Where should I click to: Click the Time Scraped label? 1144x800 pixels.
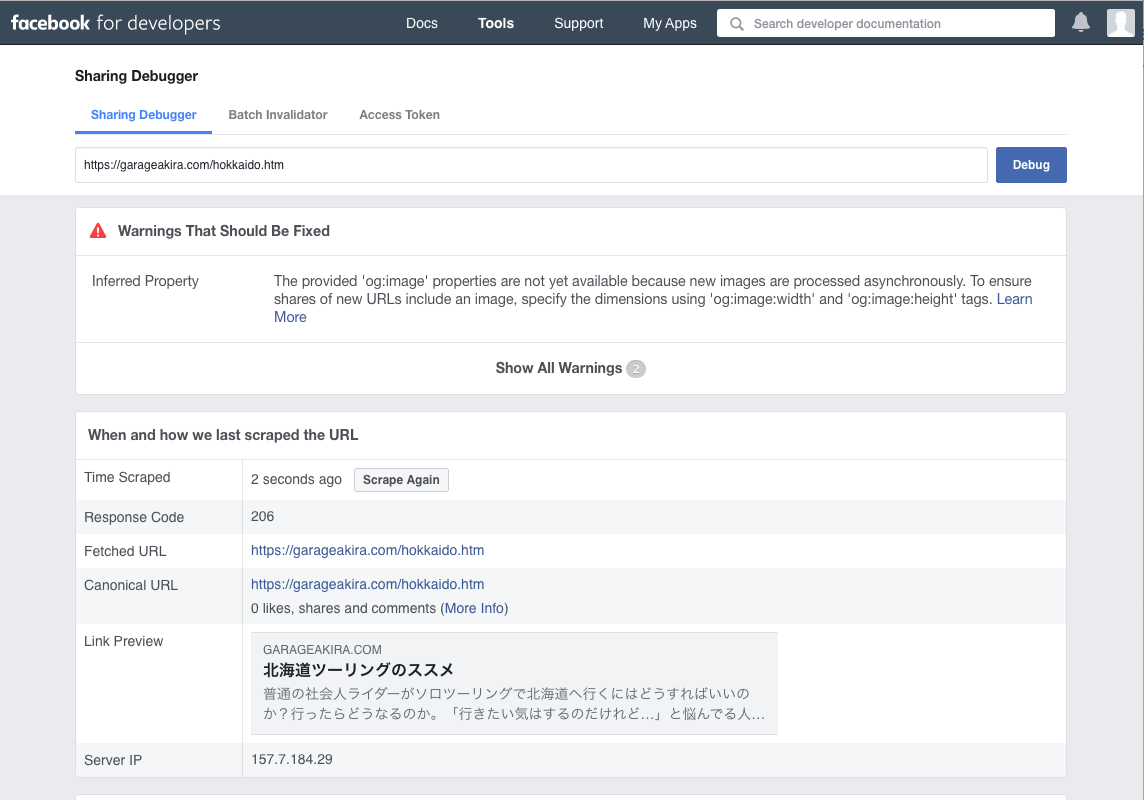click(x=127, y=477)
